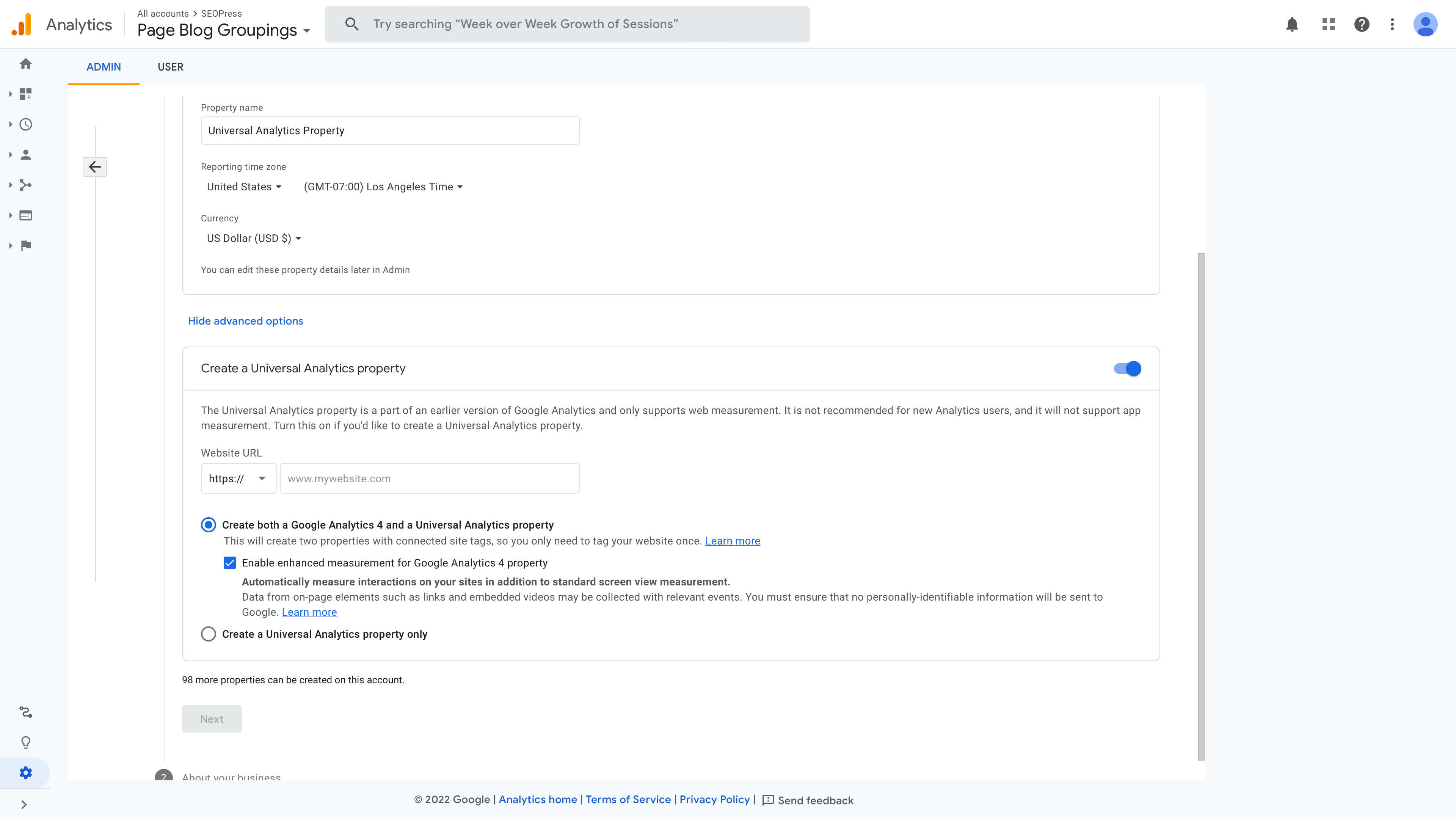The image size is (1456, 819).
Task: Uncheck Enable enhanced measurement checkbox
Action: pos(229,563)
